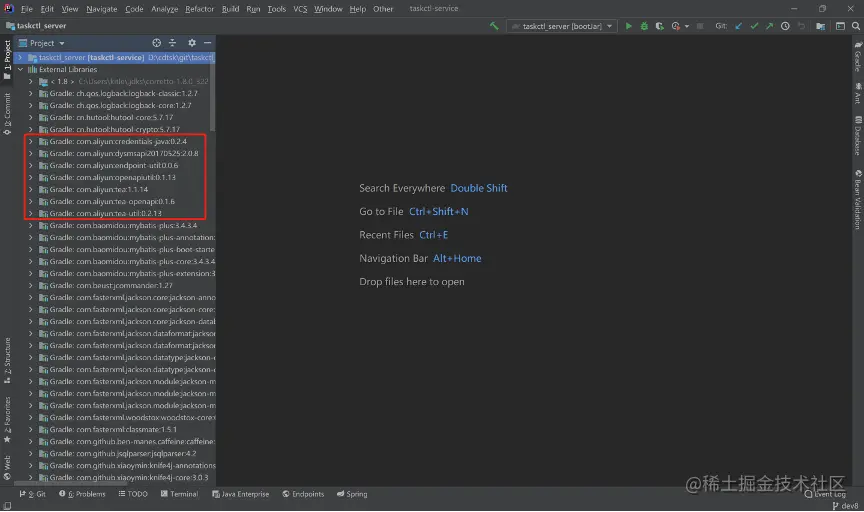This screenshot has width=864, height=512.
Task: Select Gradle: com.aliyun:endpoint-util:0.0.6
Action: pos(108,165)
